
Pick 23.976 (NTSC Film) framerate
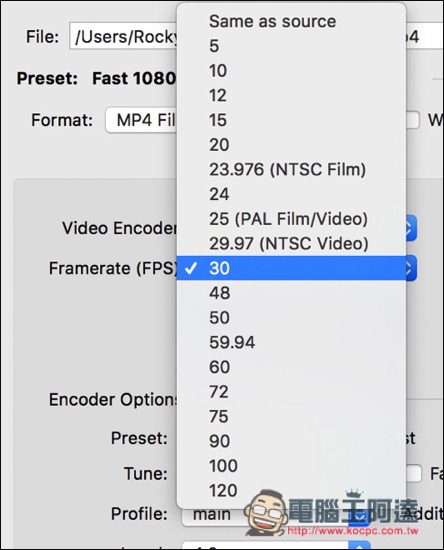(x=291, y=169)
